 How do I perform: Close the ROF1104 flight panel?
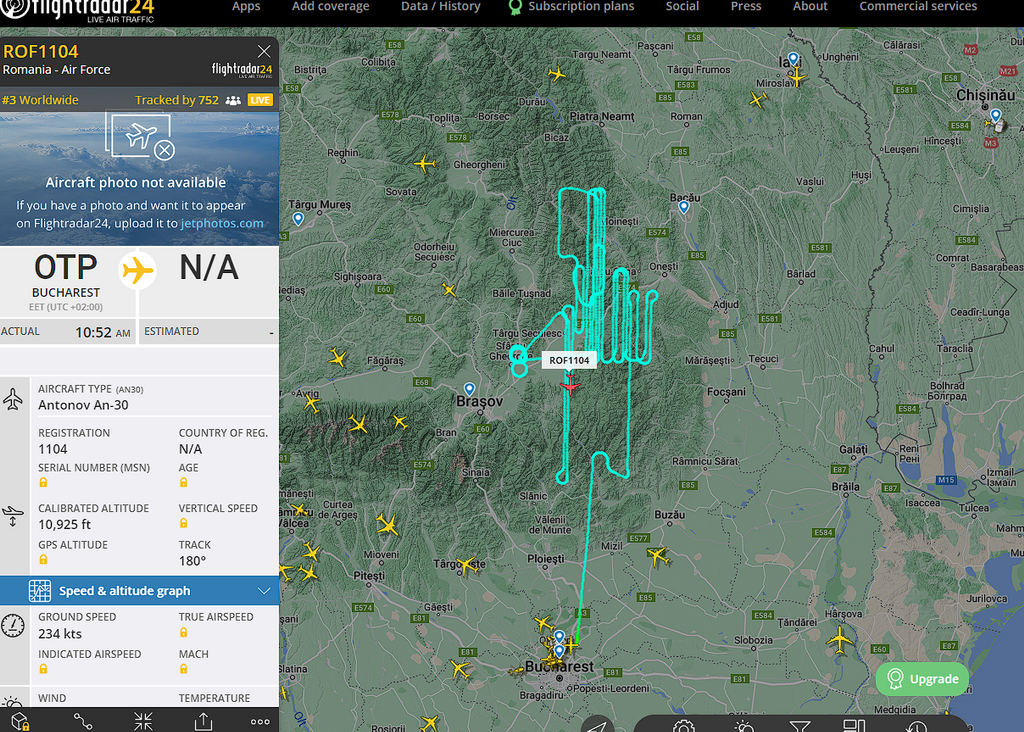pyautogui.click(x=264, y=51)
